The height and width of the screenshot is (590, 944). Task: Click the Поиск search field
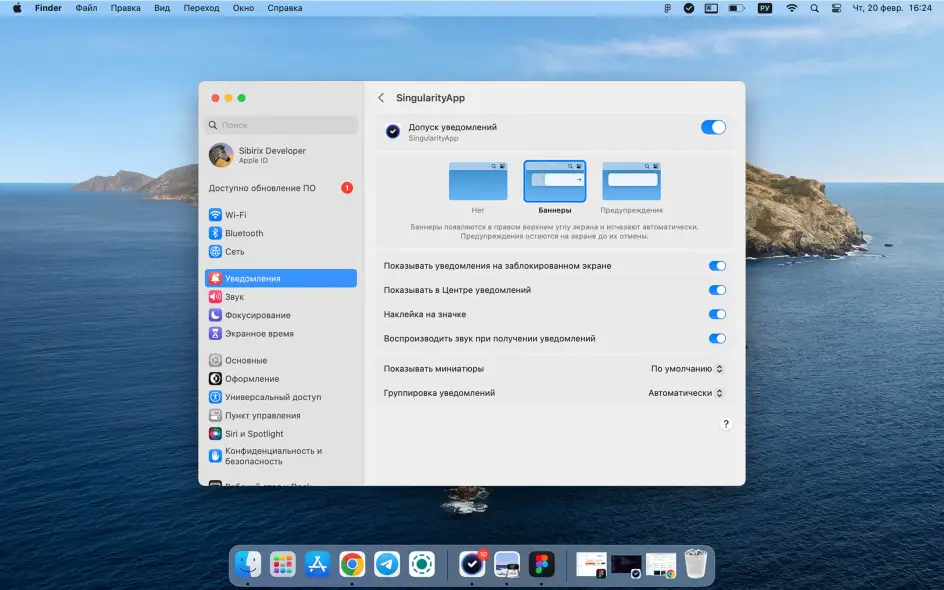(281, 125)
